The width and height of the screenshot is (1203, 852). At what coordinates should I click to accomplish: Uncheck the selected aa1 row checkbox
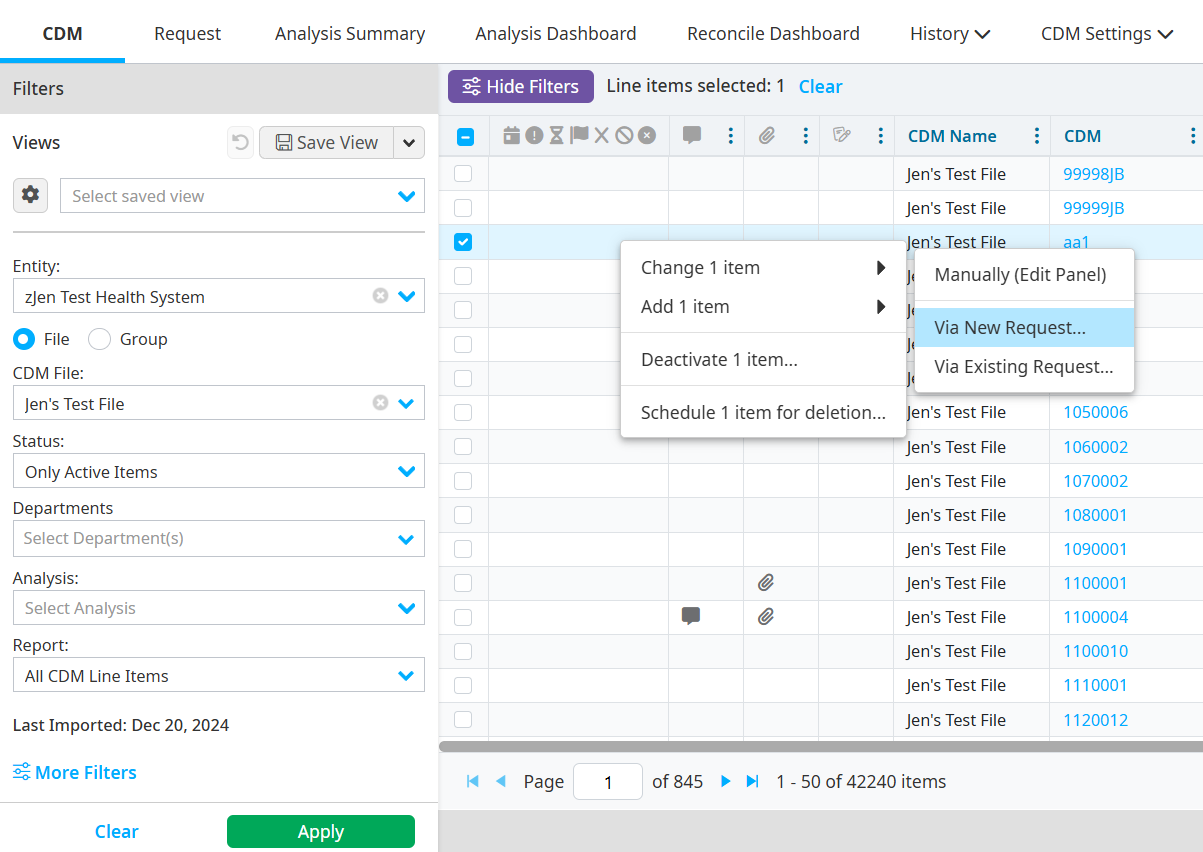coord(463,242)
